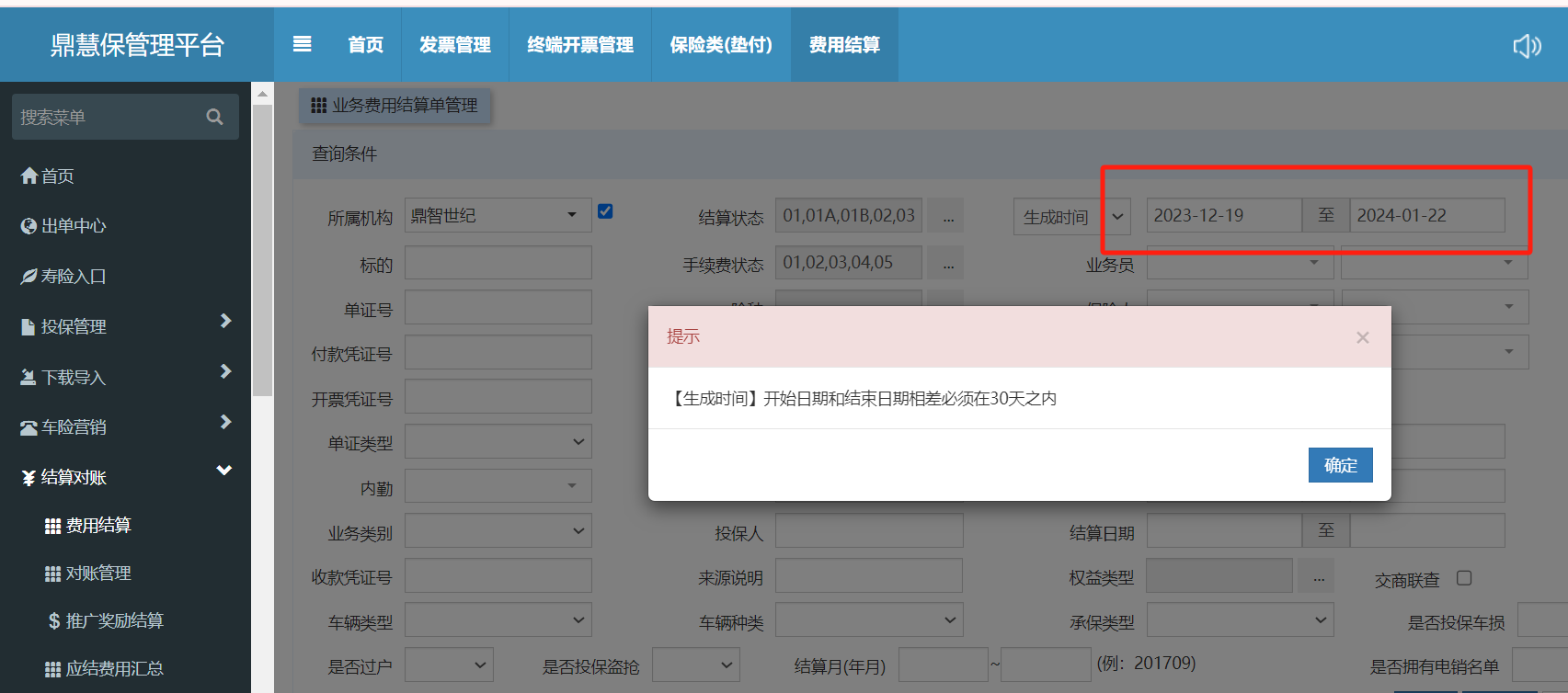Open the 手续费状态 ellipsis picker button
This screenshot has width=1568, height=693.
tap(947, 264)
